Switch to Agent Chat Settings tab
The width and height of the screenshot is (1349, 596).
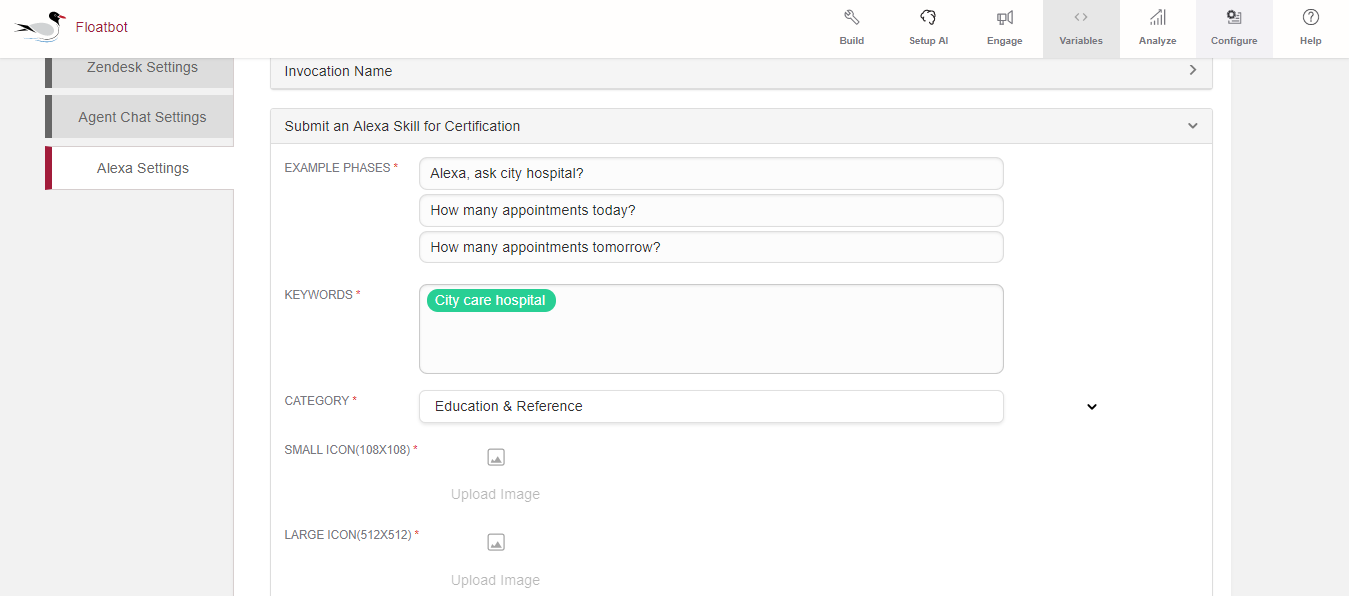[x=142, y=117]
